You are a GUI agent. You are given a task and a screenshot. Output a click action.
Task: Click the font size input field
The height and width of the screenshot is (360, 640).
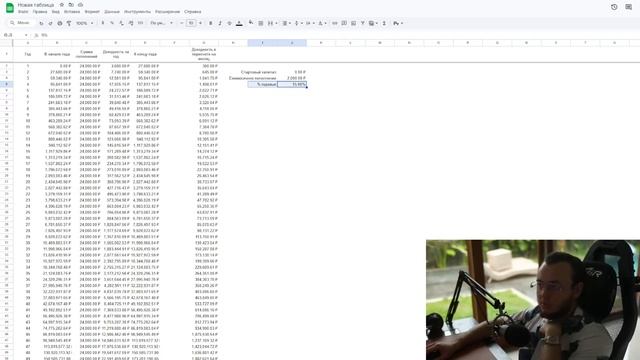[x=191, y=23]
